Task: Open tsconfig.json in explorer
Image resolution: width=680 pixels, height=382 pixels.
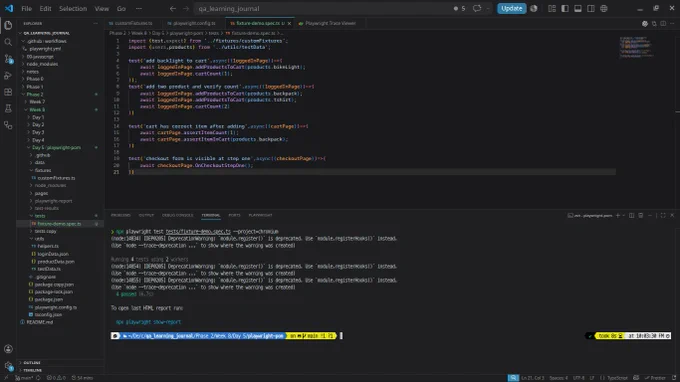Action: point(48,314)
